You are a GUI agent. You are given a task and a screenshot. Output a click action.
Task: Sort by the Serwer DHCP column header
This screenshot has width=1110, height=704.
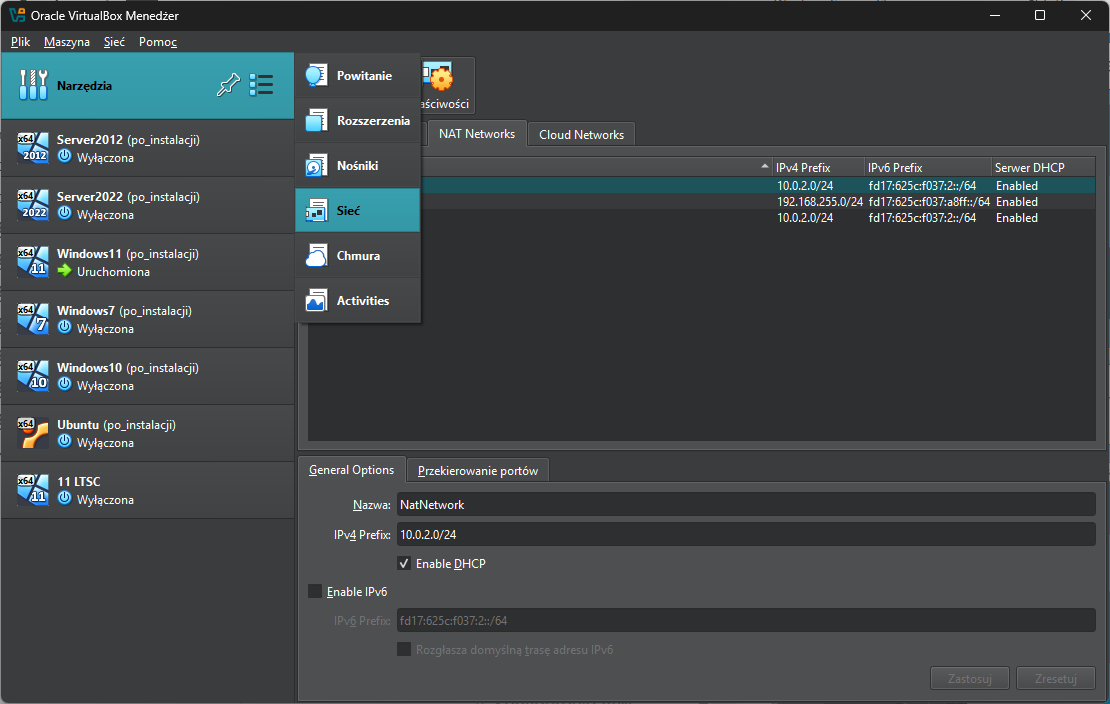click(x=1043, y=168)
